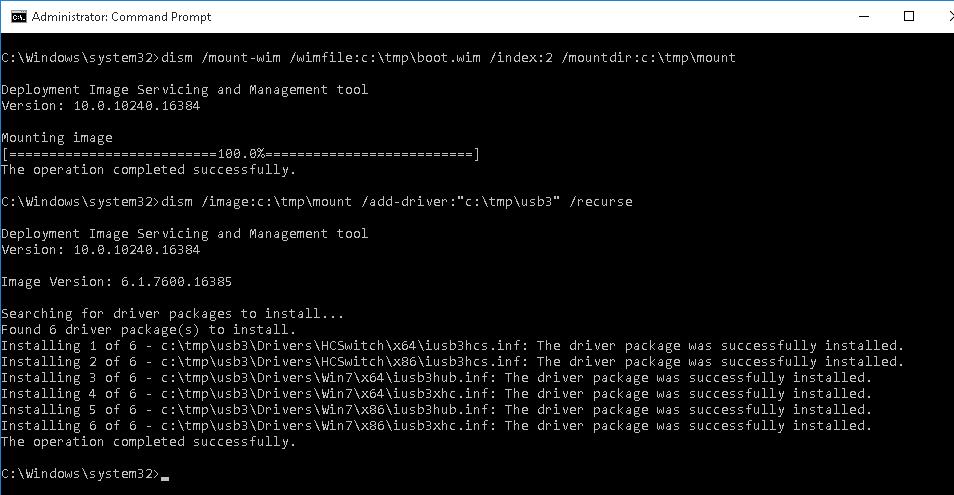Click the 'Mounting image' text line
This screenshot has height=495, width=954.
tap(57, 138)
